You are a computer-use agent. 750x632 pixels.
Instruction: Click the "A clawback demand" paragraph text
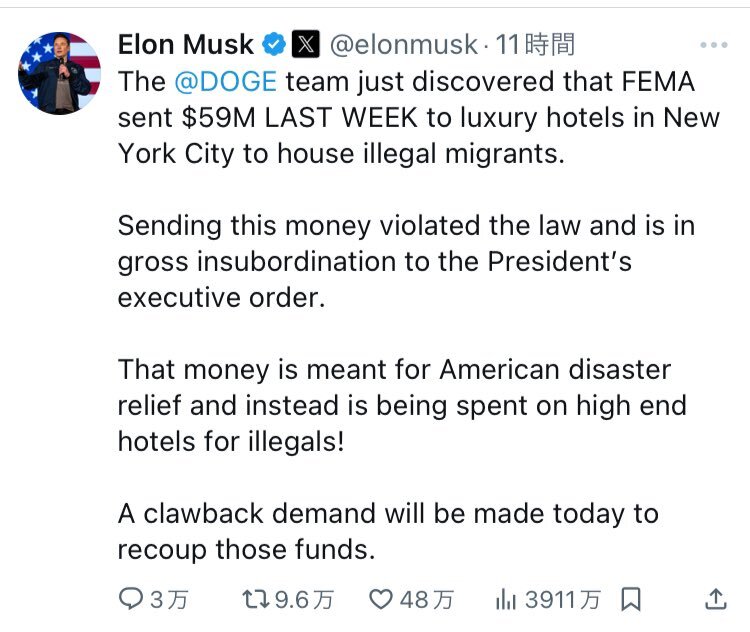pos(388,531)
